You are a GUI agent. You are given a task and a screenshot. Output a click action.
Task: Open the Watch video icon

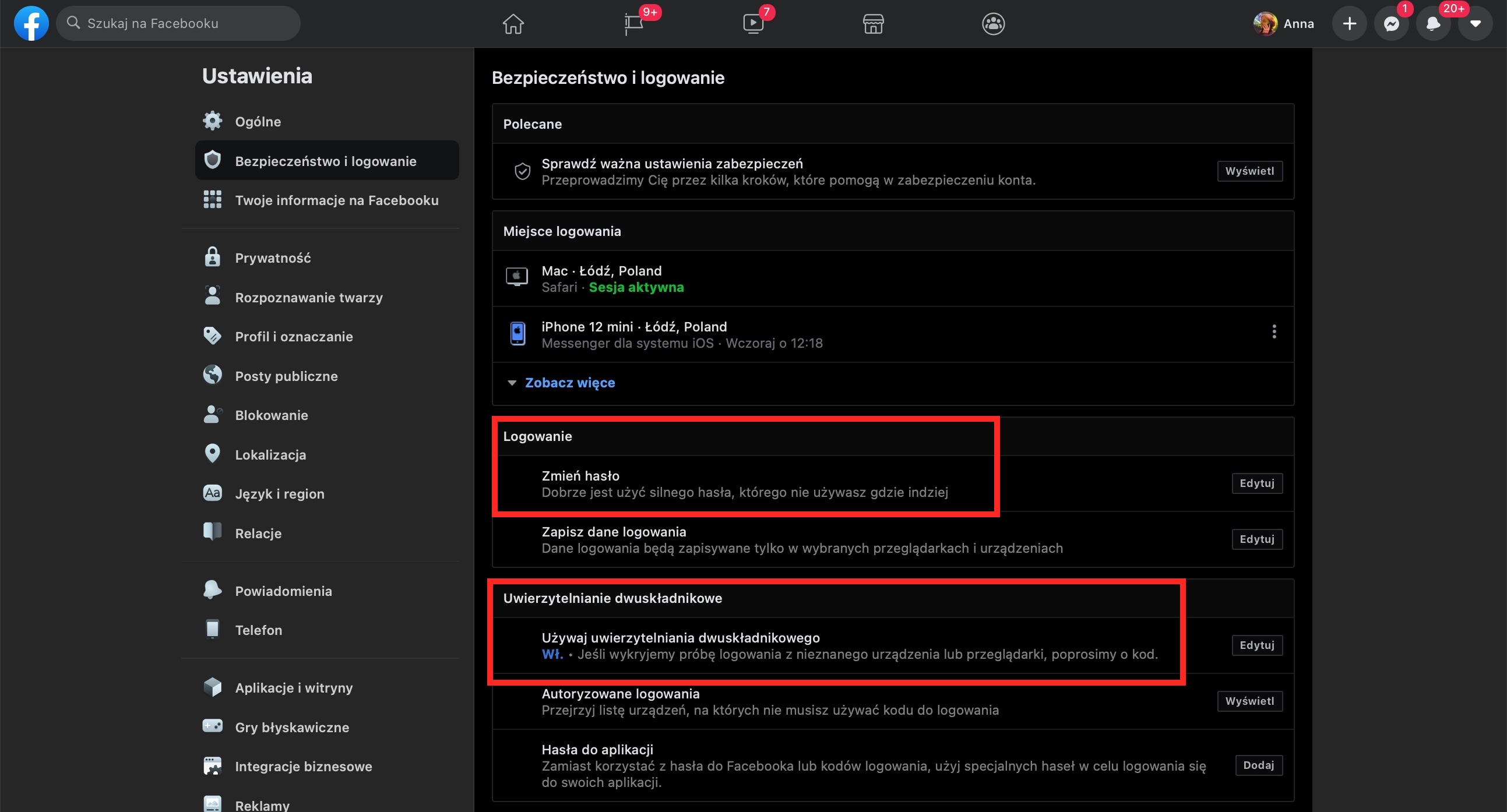click(753, 24)
